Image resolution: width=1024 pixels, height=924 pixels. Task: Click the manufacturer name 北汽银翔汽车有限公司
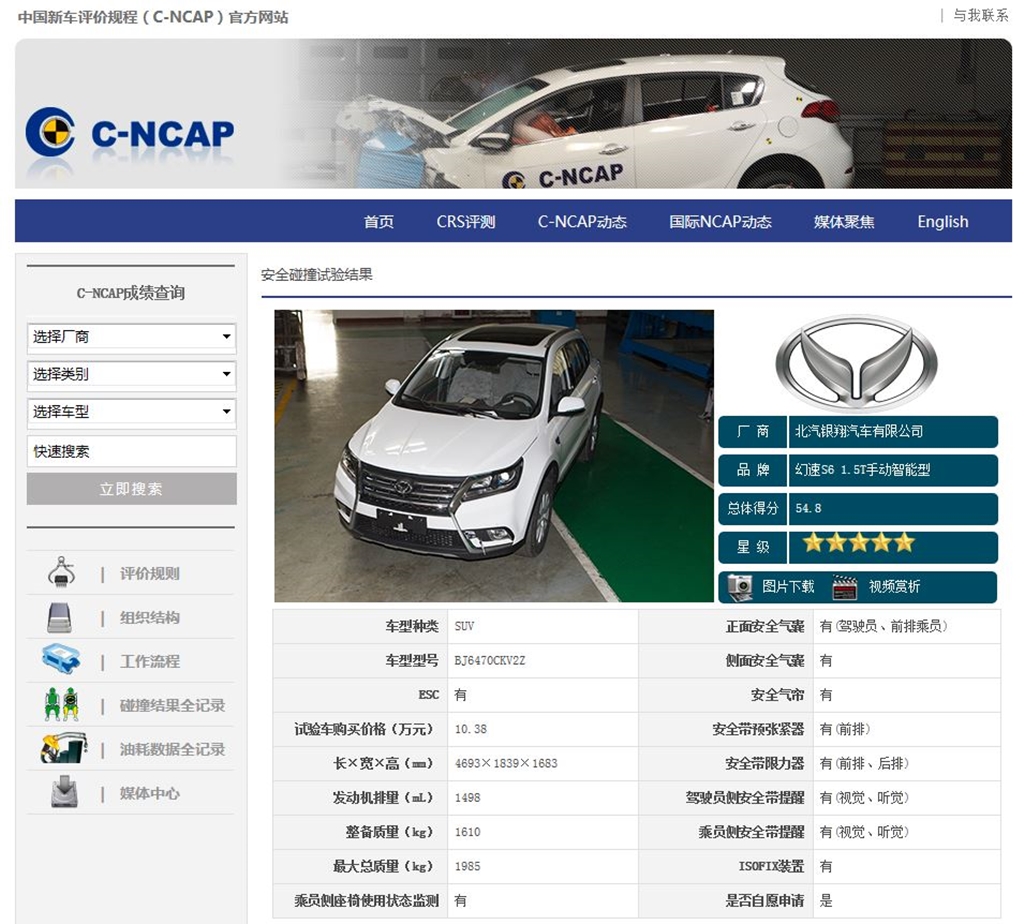click(859, 431)
